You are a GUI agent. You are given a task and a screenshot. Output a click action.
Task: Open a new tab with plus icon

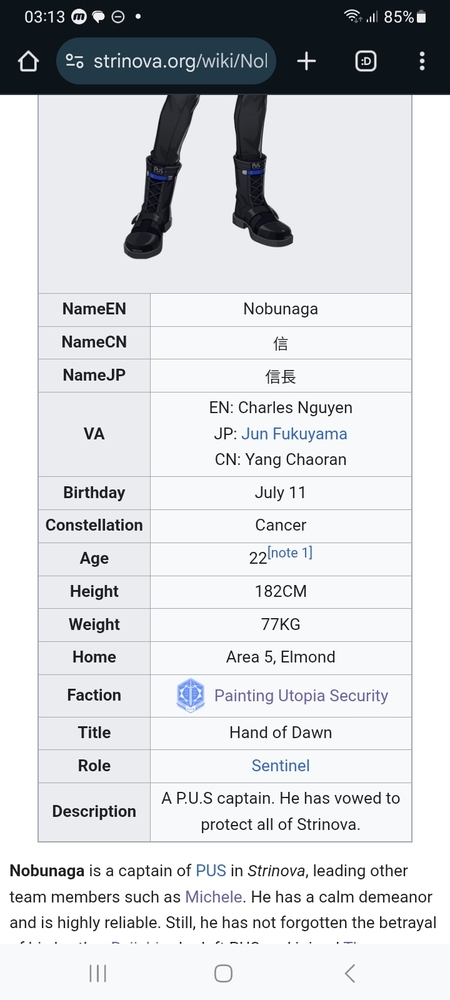[307, 61]
